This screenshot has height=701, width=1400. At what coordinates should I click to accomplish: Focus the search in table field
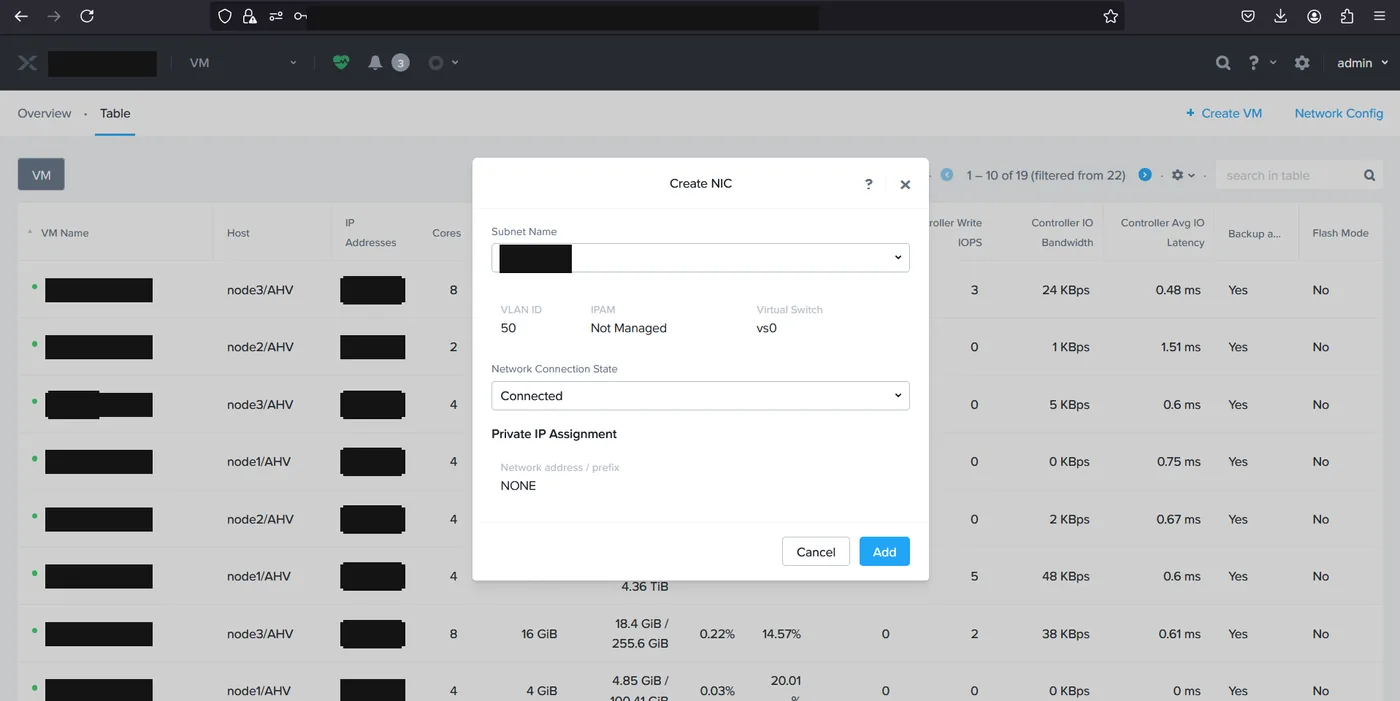click(x=1288, y=175)
